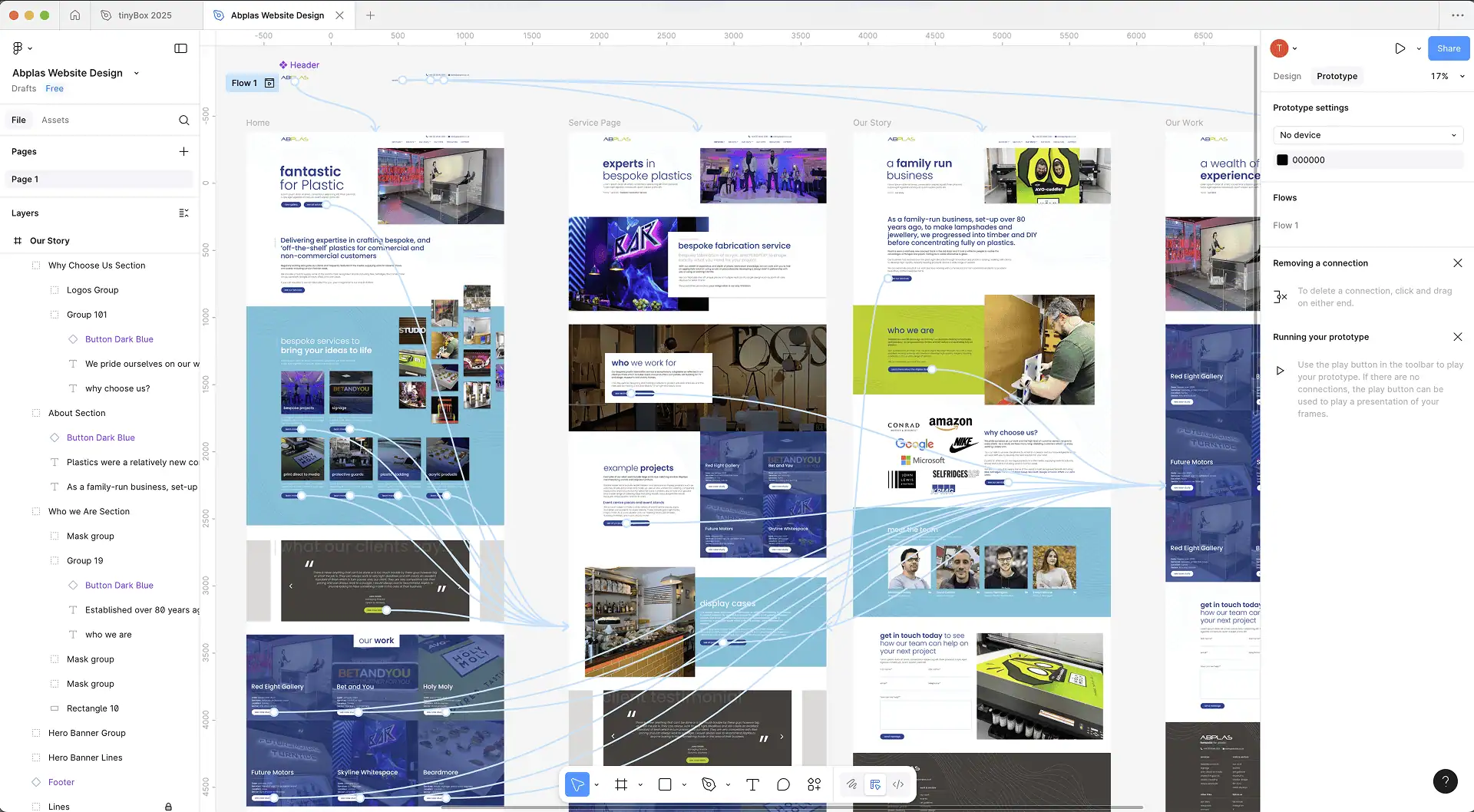Select the Comment tool

[x=783, y=784]
